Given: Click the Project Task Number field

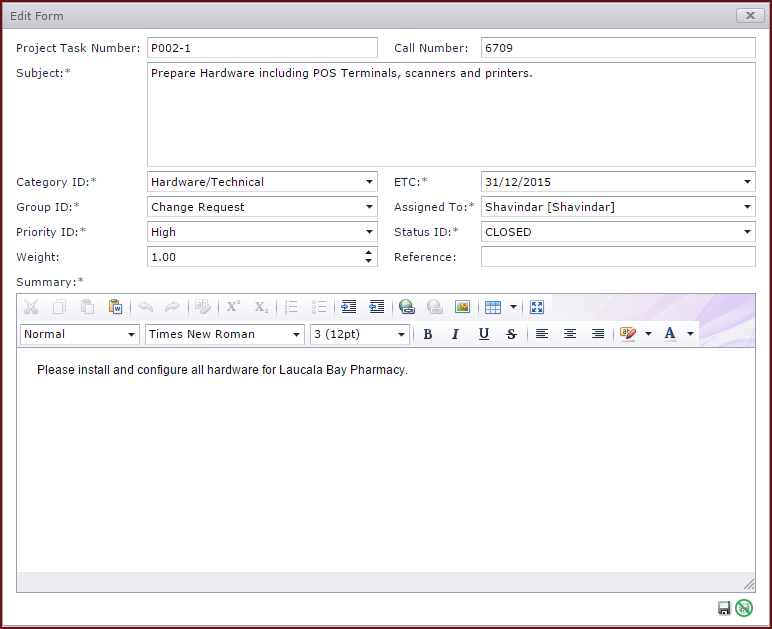Looking at the screenshot, I should [x=262, y=48].
